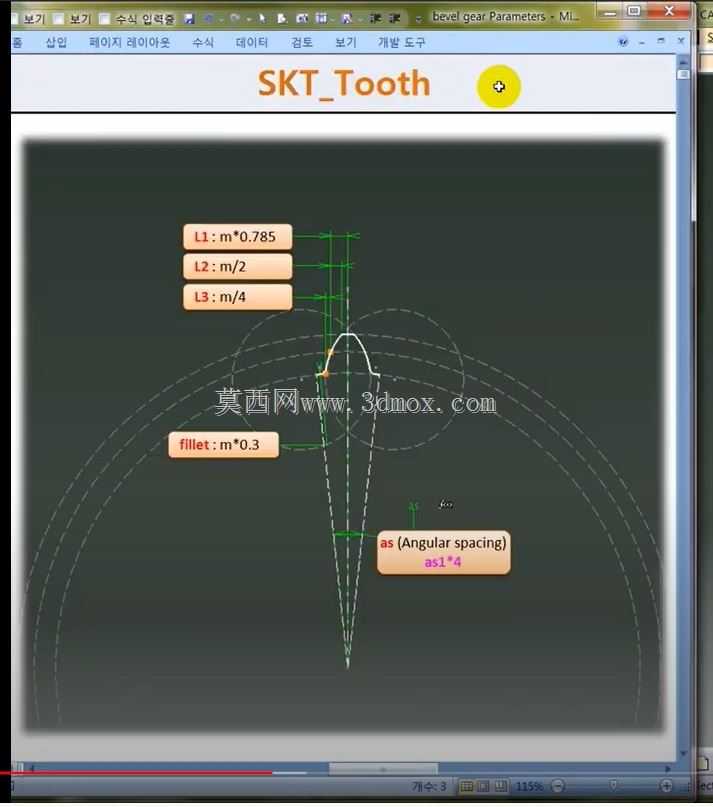Image resolution: width=713 pixels, height=807 pixels.
Task: Click the Undo arrow icon
Action: click(209, 19)
